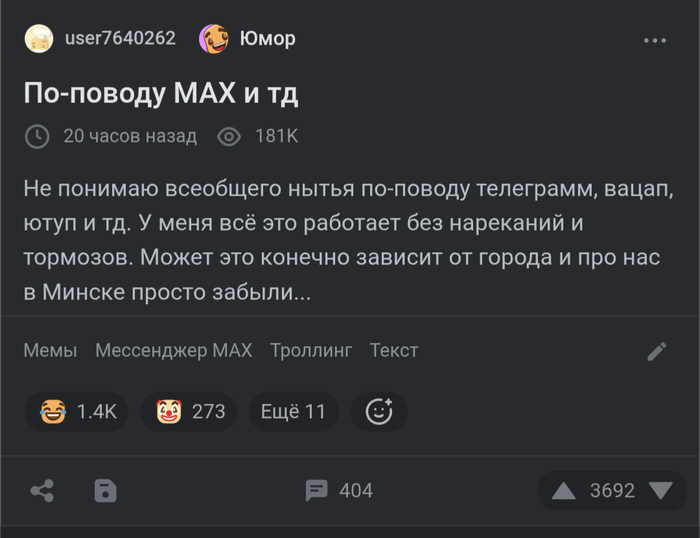This screenshot has width=700, height=538.
Task: Save the post with the floppy icon
Action: pos(105,490)
